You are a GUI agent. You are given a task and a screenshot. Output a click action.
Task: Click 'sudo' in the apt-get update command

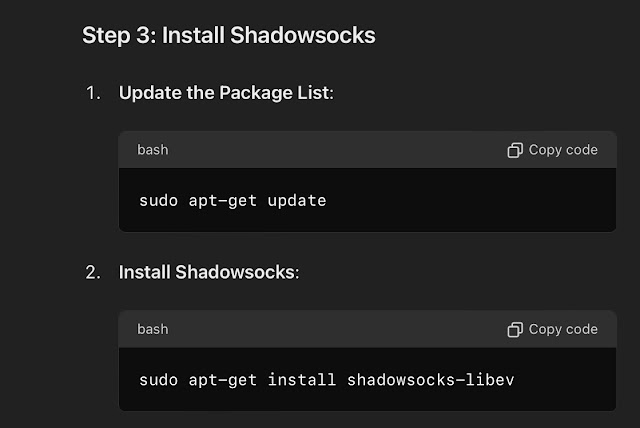pyautogui.click(x=158, y=201)
